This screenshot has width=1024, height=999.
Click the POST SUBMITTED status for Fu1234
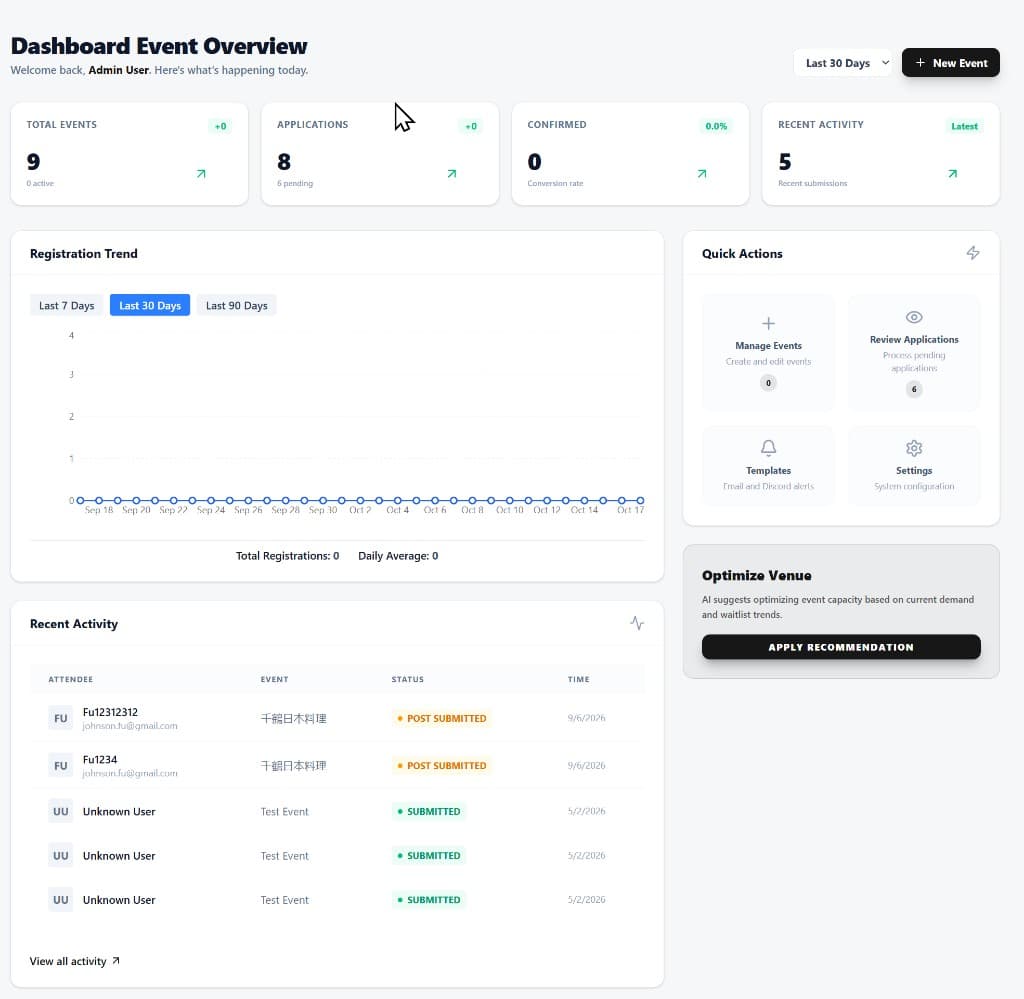click(441, 765)
